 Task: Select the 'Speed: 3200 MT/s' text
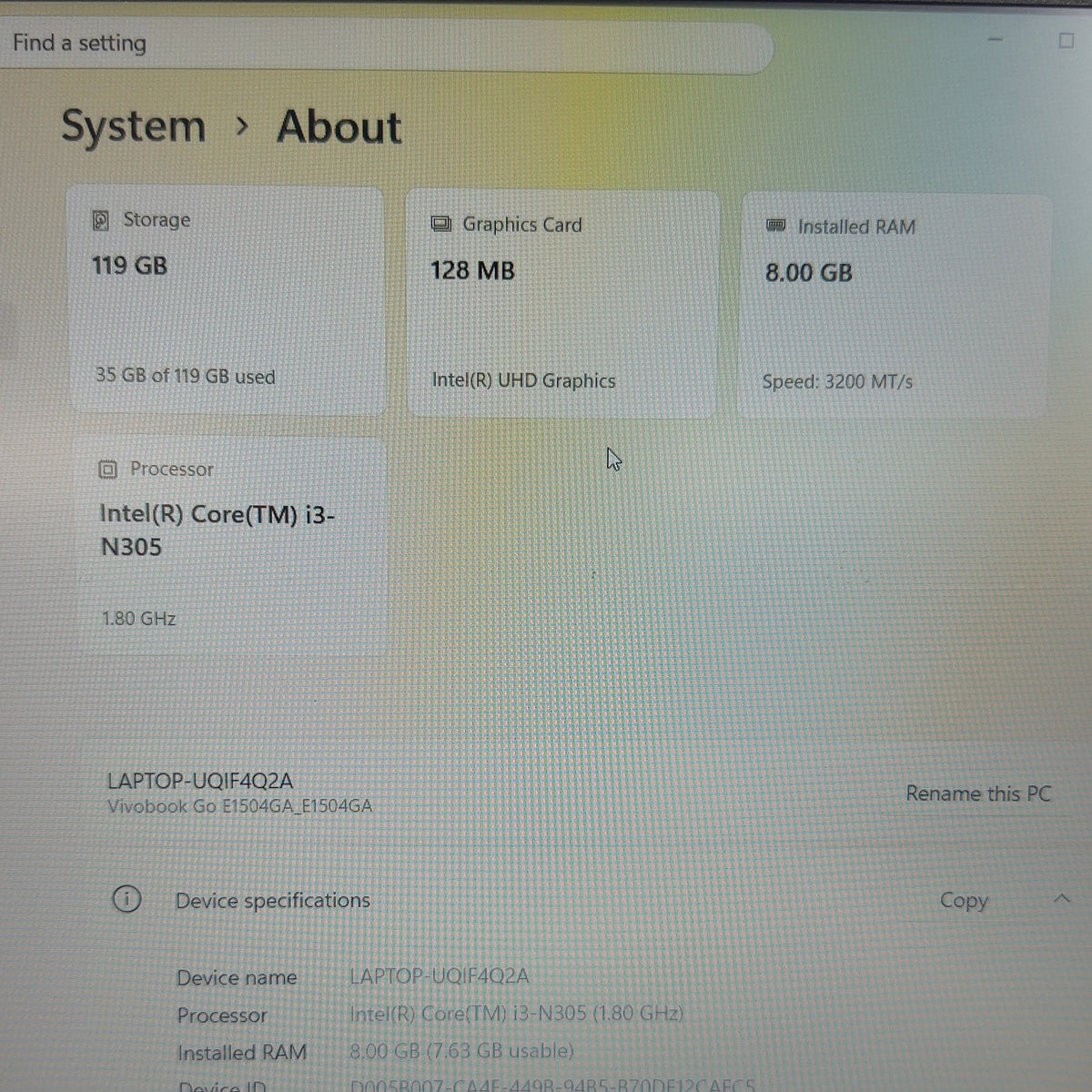tap(837, 381)
